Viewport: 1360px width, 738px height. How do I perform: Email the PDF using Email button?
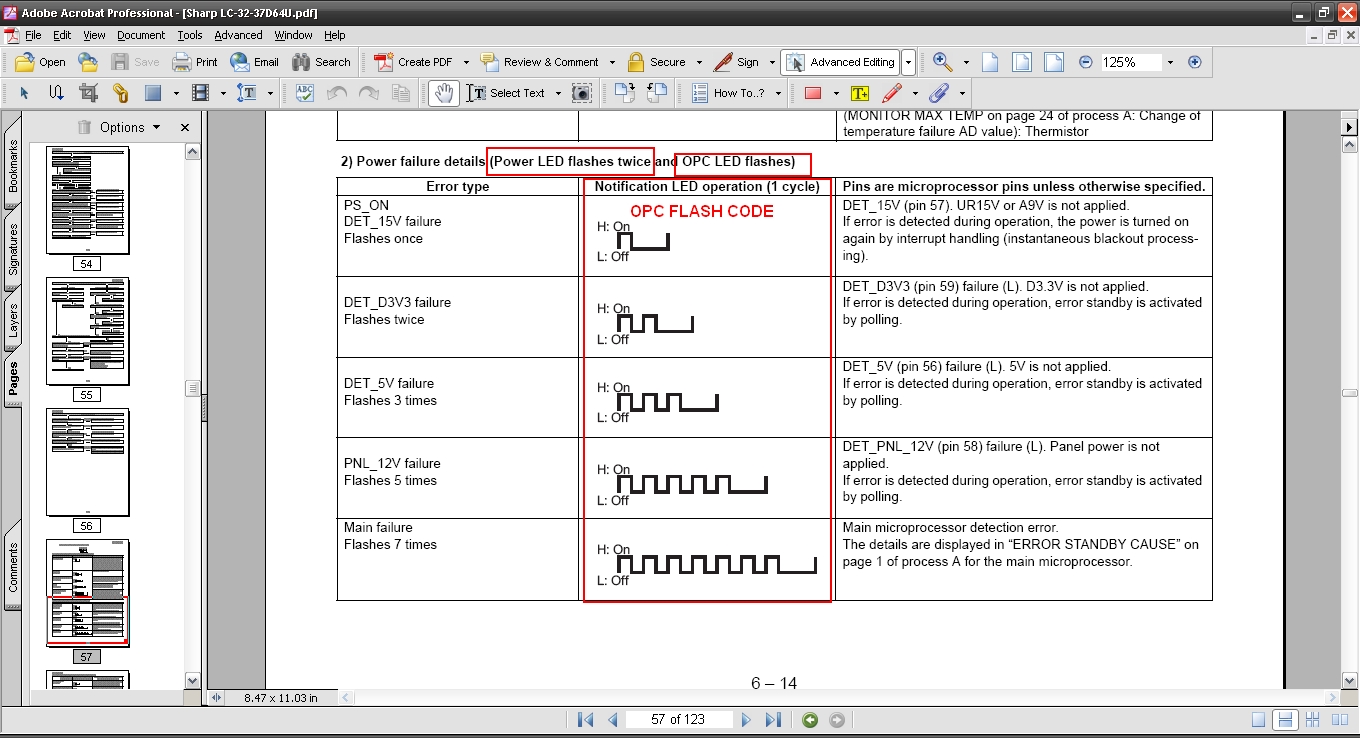coord(254,62)
